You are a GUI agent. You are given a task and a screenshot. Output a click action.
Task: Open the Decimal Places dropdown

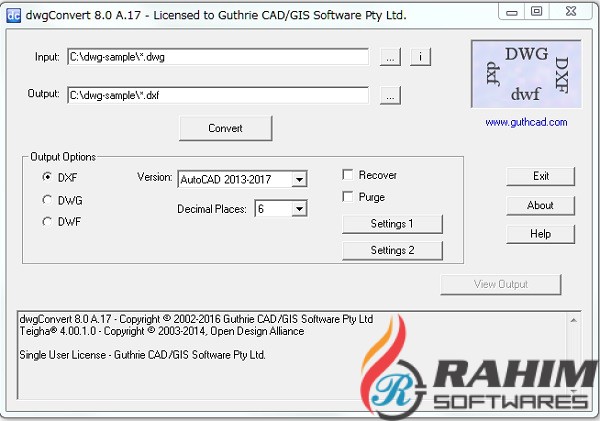click(x=299, y=209)
